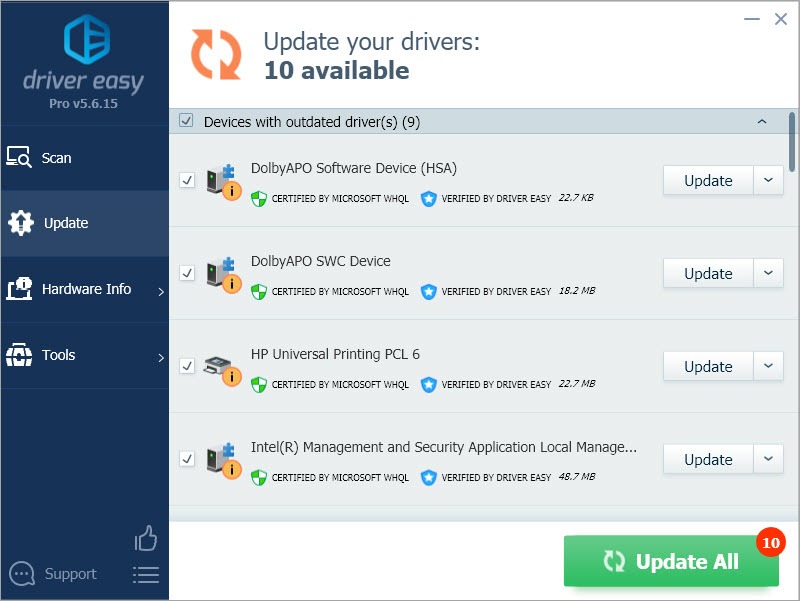Collapse the outdated drivers list

tap(761, 120)
